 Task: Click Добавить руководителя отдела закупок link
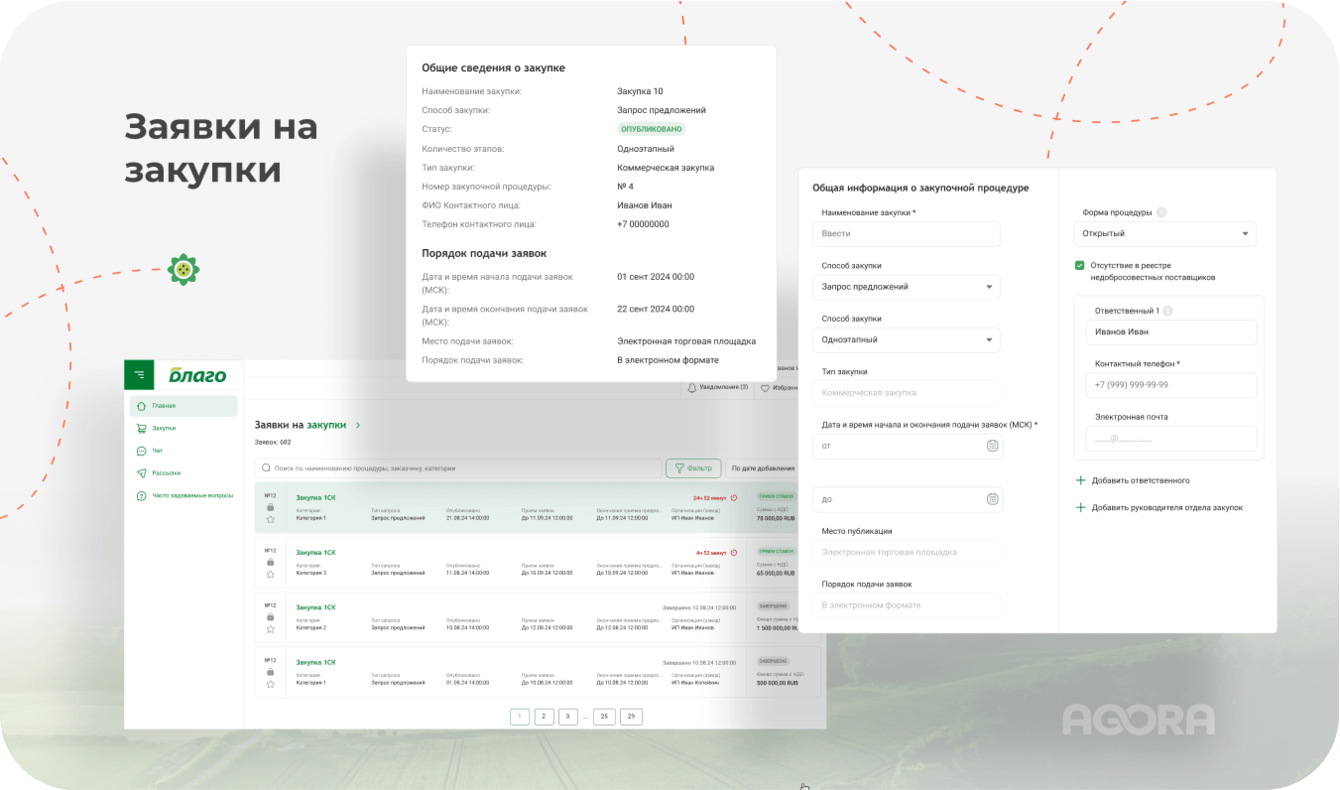(x=1167, y=508)
